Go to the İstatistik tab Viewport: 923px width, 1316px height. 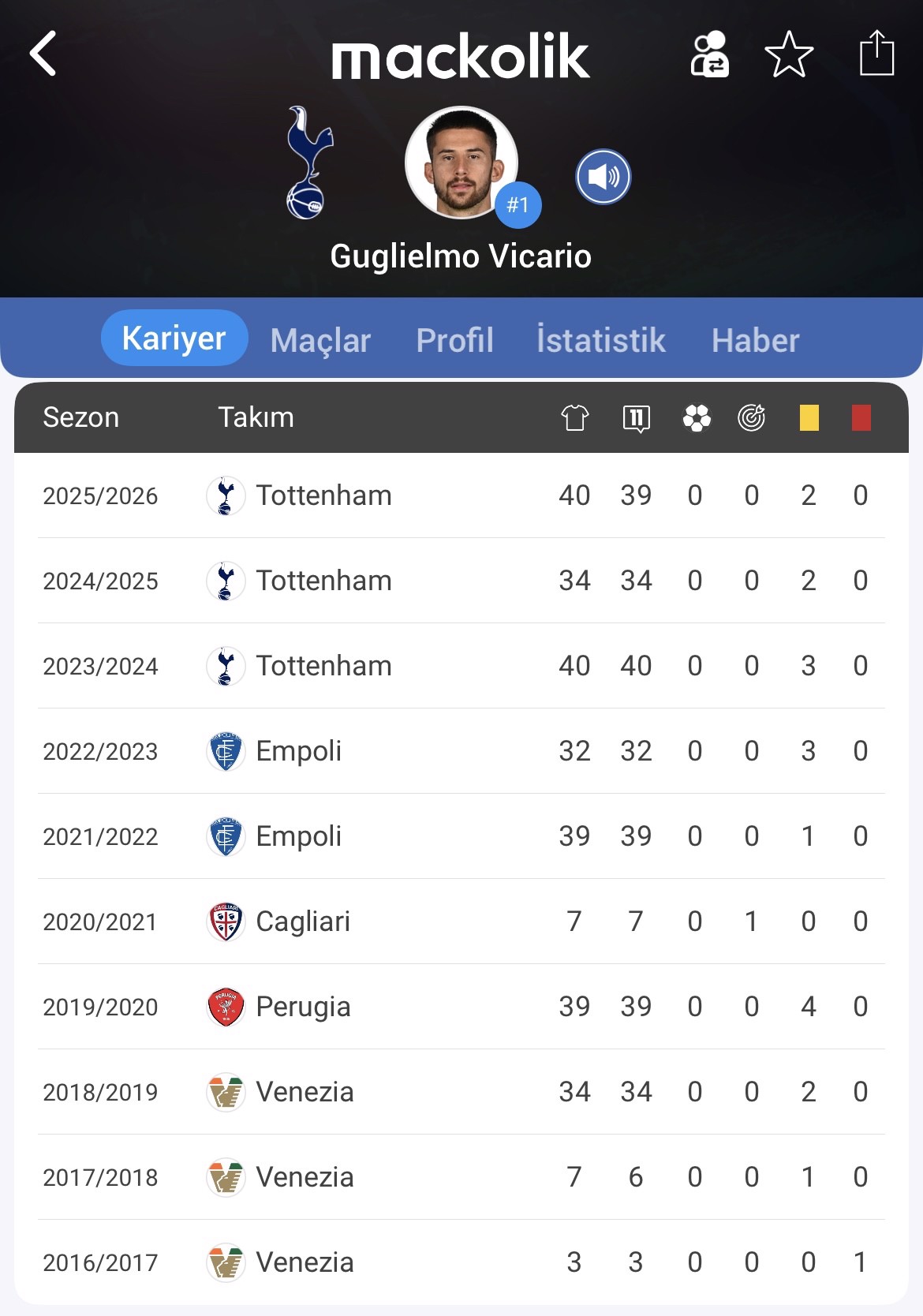click(x=601, y=341)
